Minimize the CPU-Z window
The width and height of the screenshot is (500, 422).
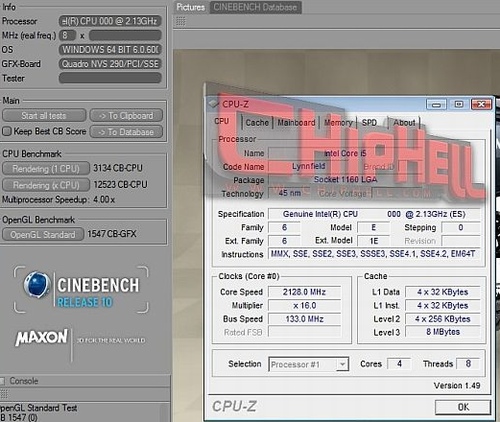point(437,105)
